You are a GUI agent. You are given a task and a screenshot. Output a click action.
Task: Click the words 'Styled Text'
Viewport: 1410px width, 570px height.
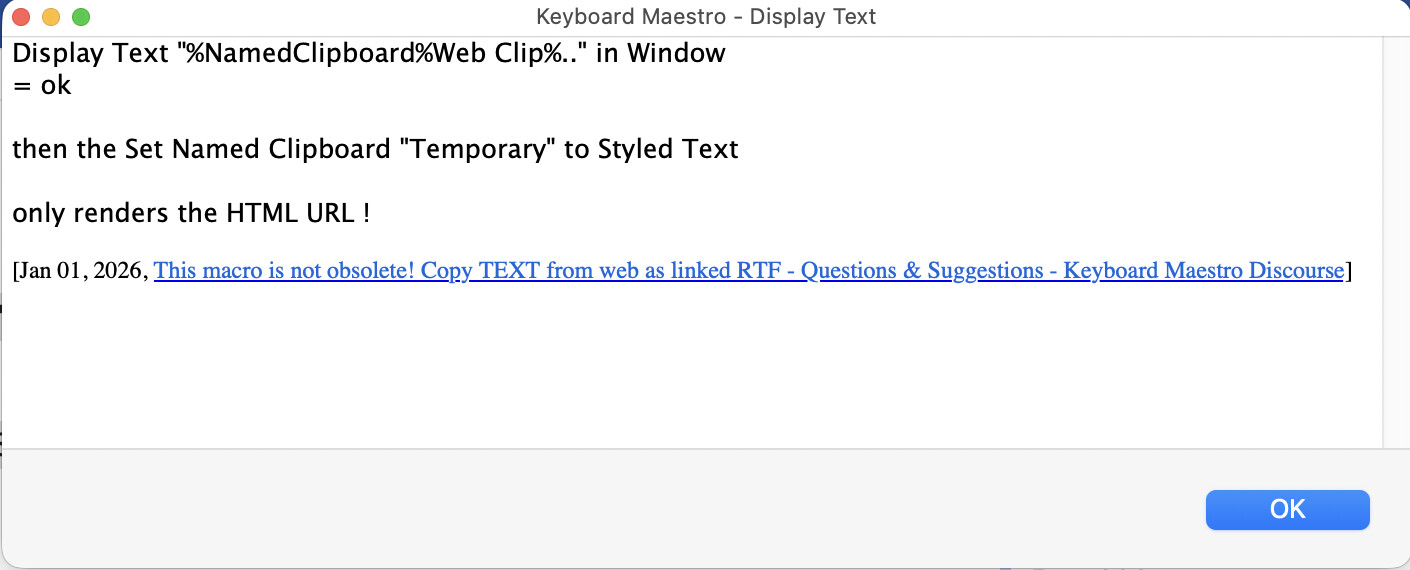pyautogui.click(x=668, y=149)
